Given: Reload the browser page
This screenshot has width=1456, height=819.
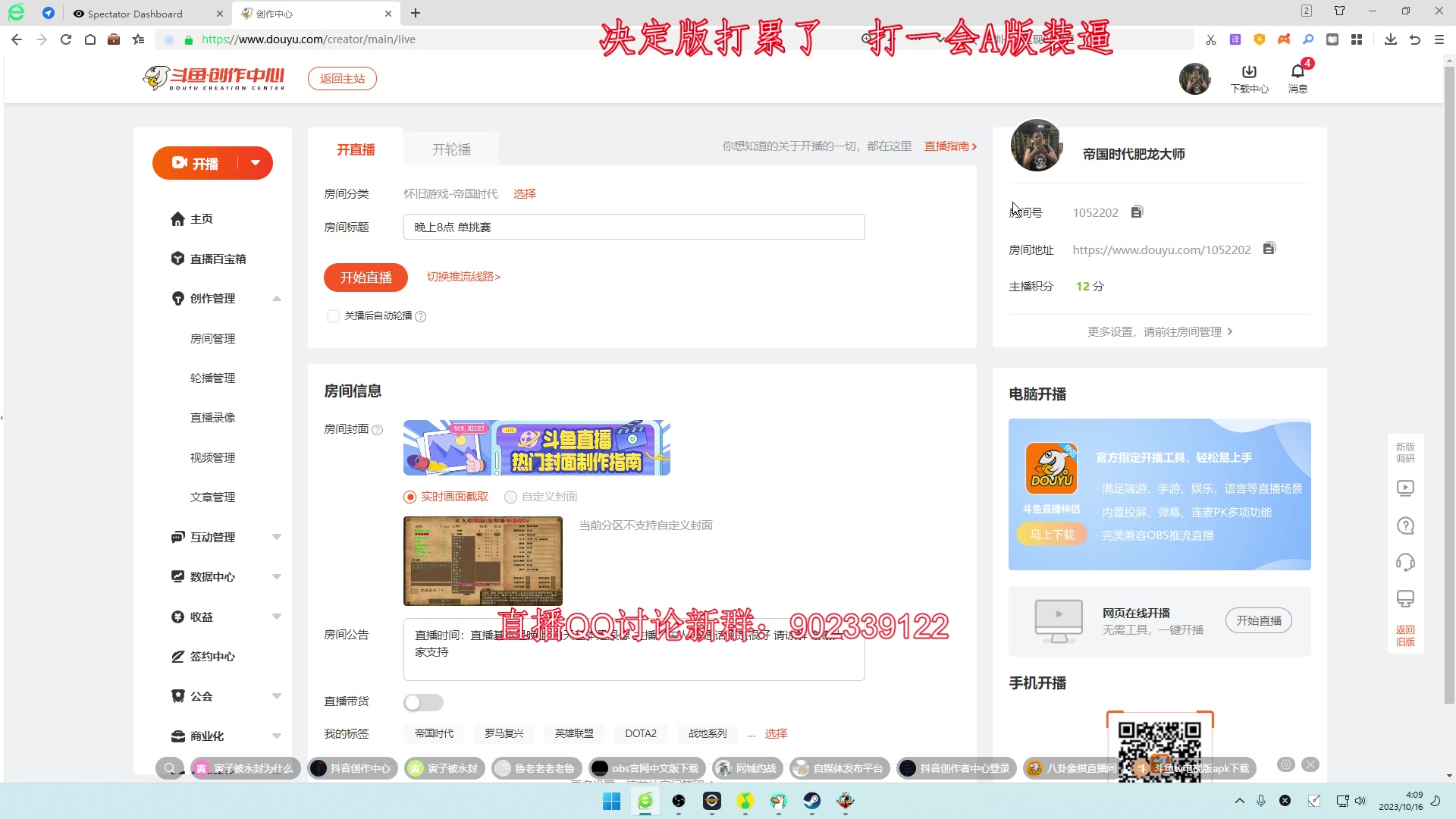Looking at the screenshot, I should (65, 39).
